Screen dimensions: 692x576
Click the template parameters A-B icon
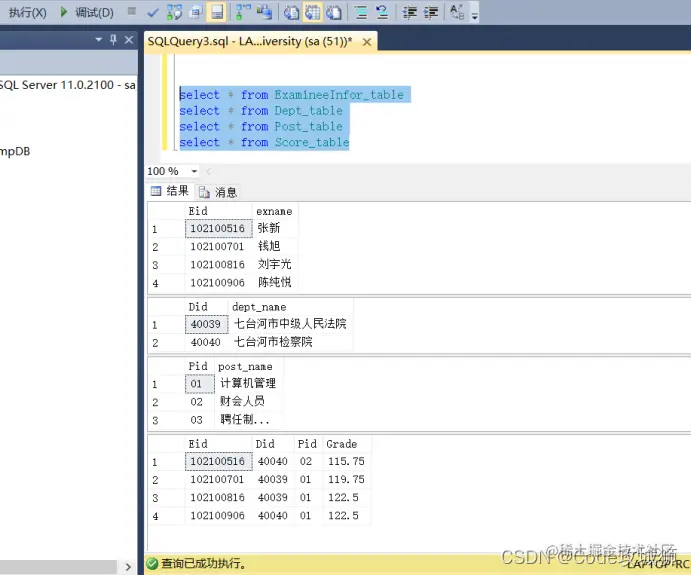(x=457, y=12)
